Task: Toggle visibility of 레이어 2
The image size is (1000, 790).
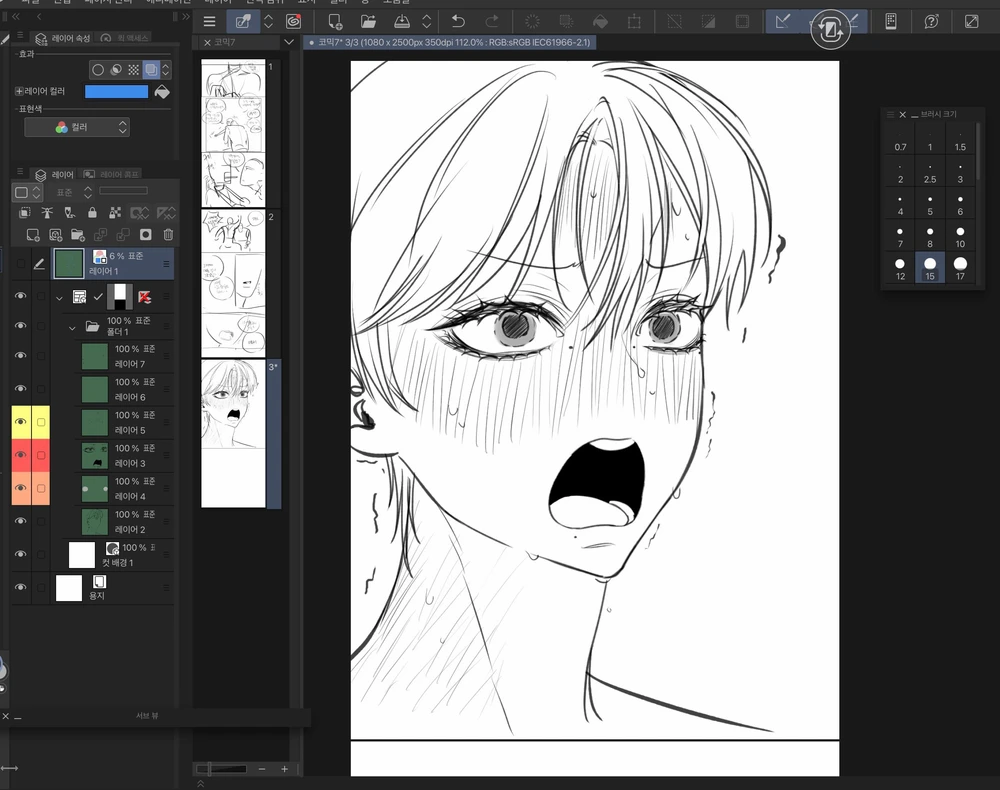Action: (20, 521)
